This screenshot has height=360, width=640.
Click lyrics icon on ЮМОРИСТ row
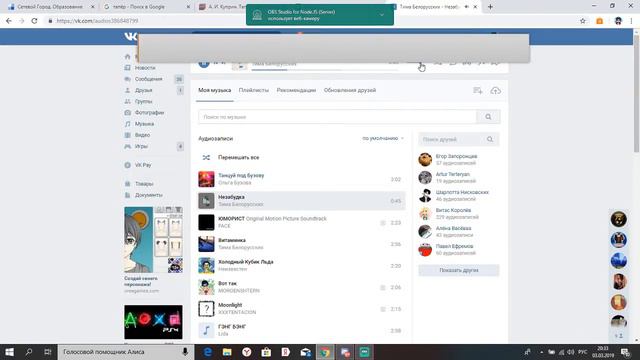pos(383,223)
